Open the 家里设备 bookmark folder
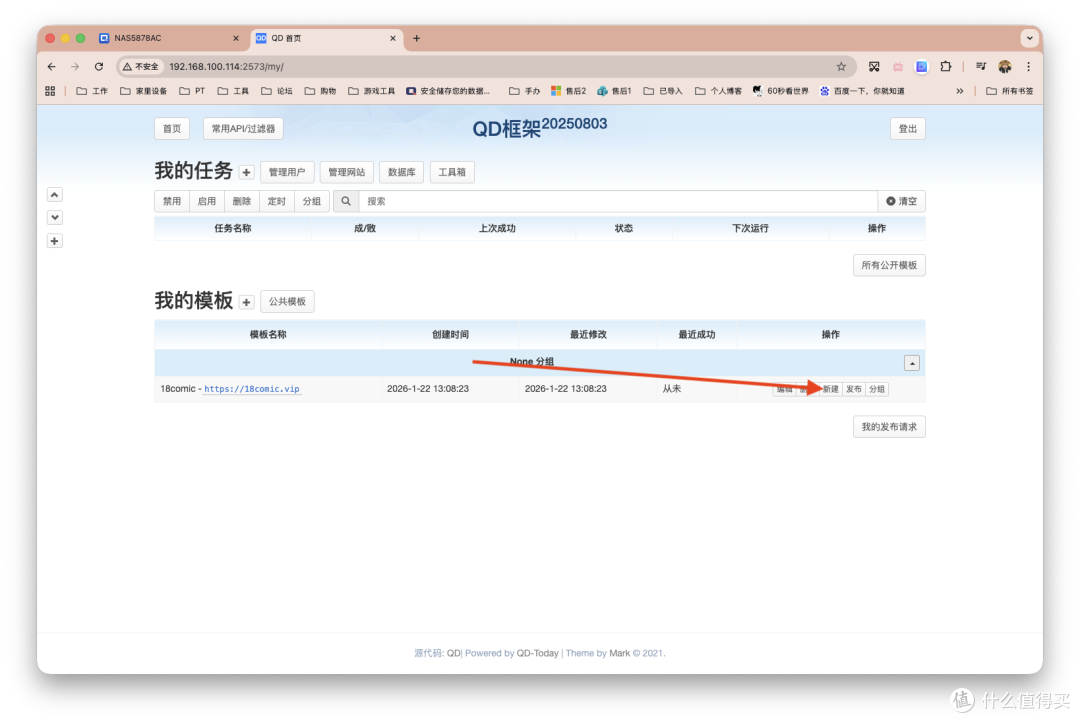This screenshot has height=723, width=1080. coord(143,91)
